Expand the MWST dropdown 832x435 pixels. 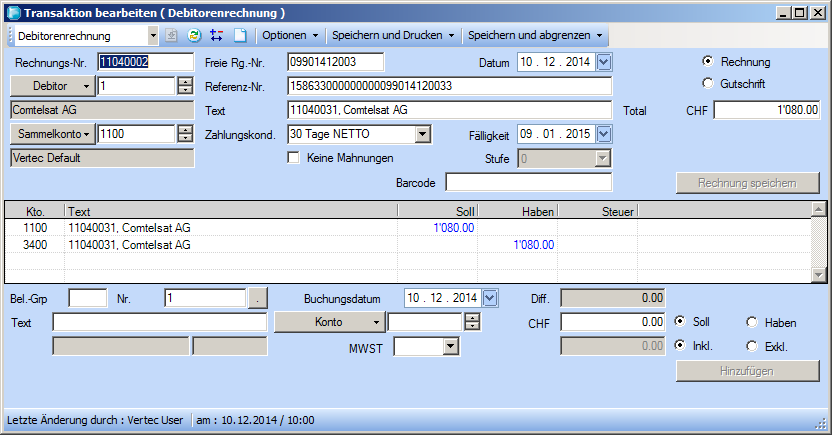tap(450, 346)
